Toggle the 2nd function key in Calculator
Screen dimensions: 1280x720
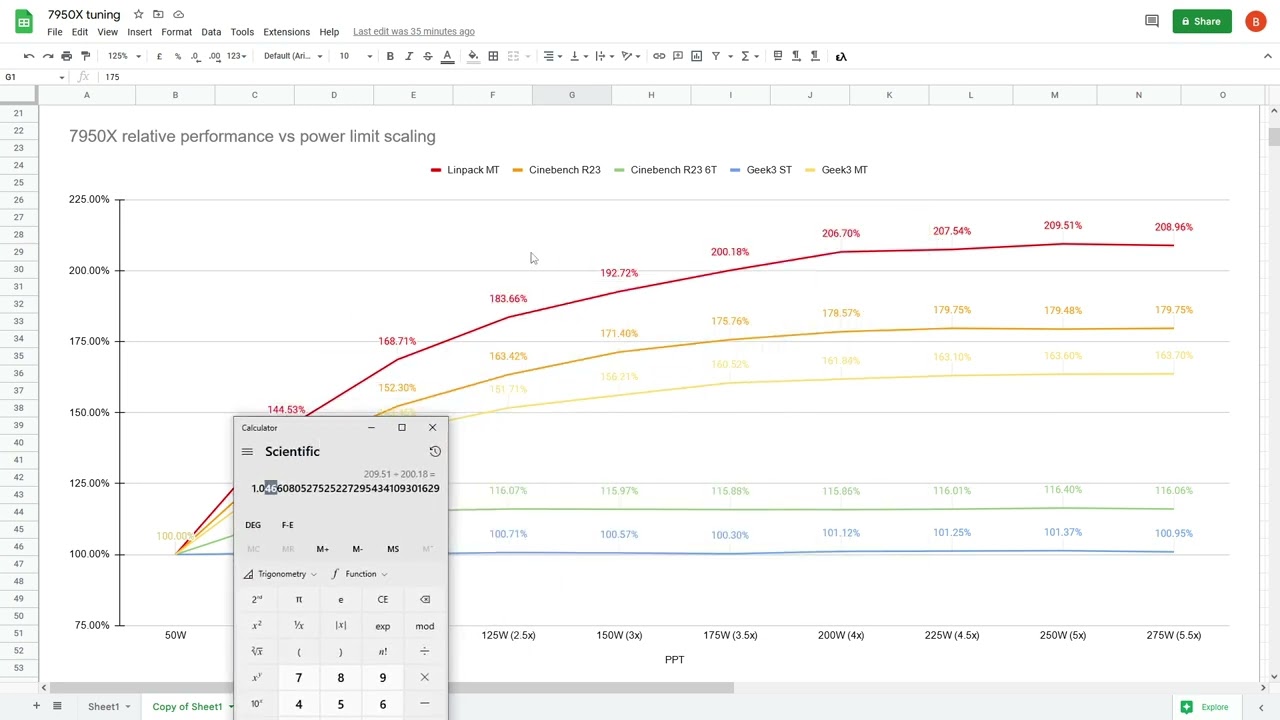click(x=257, y=599)
